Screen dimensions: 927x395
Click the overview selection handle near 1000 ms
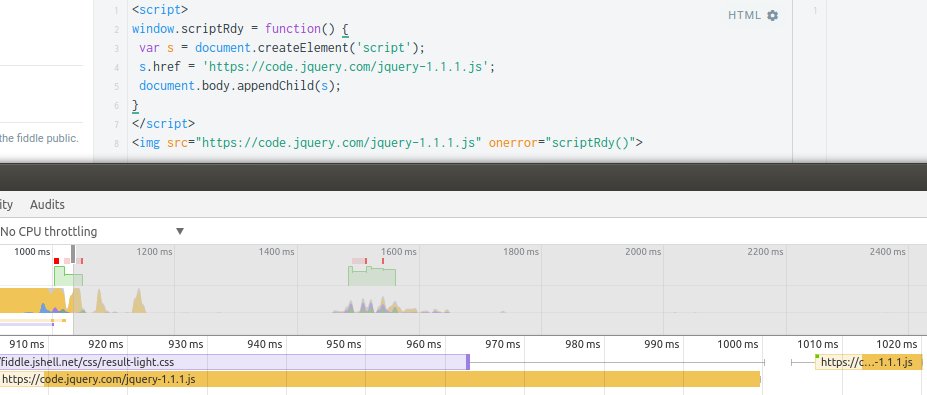click(x=73, y=254)
